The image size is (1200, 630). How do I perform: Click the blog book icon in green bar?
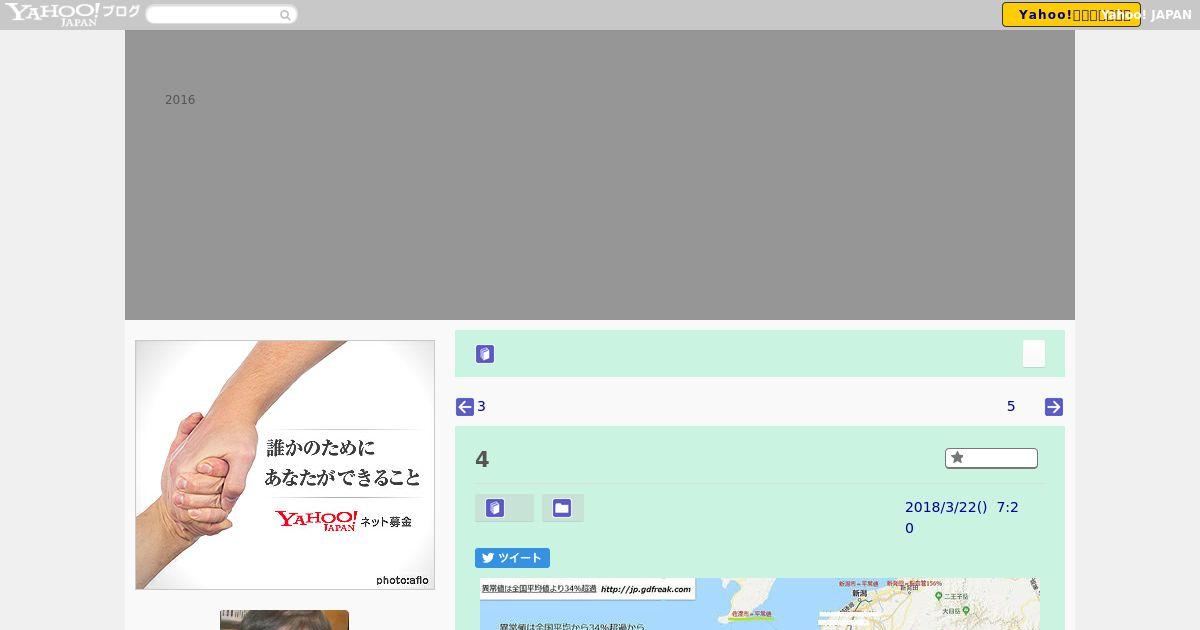(485, 354)
